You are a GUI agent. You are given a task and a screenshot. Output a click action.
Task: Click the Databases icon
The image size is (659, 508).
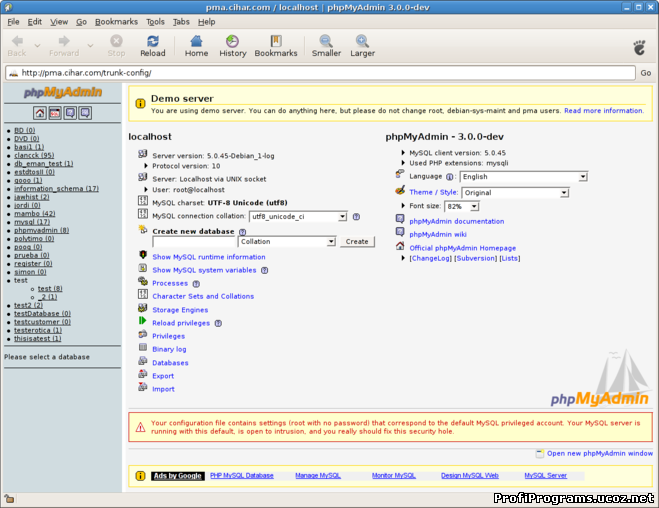143,361
